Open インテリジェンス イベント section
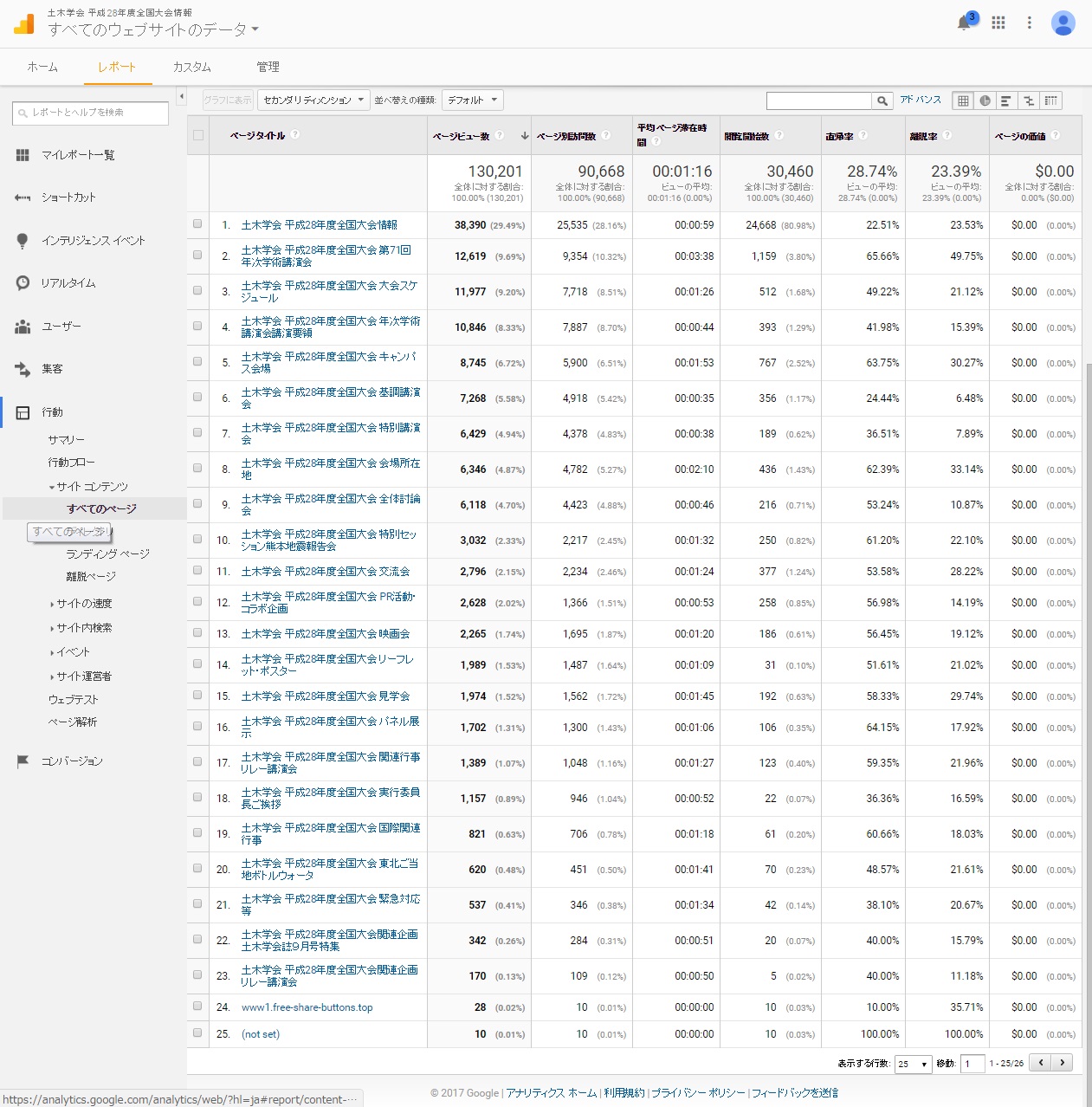The image size is (1092, 1107). click(93, 241)
